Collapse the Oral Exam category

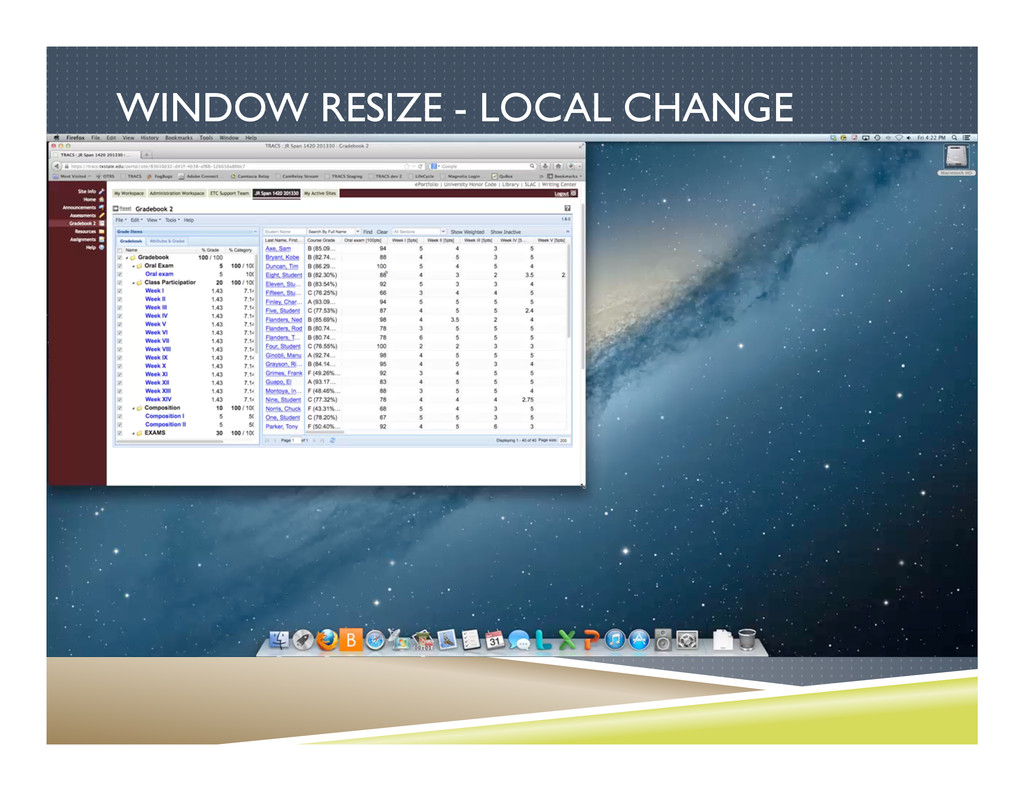(133, 266)
